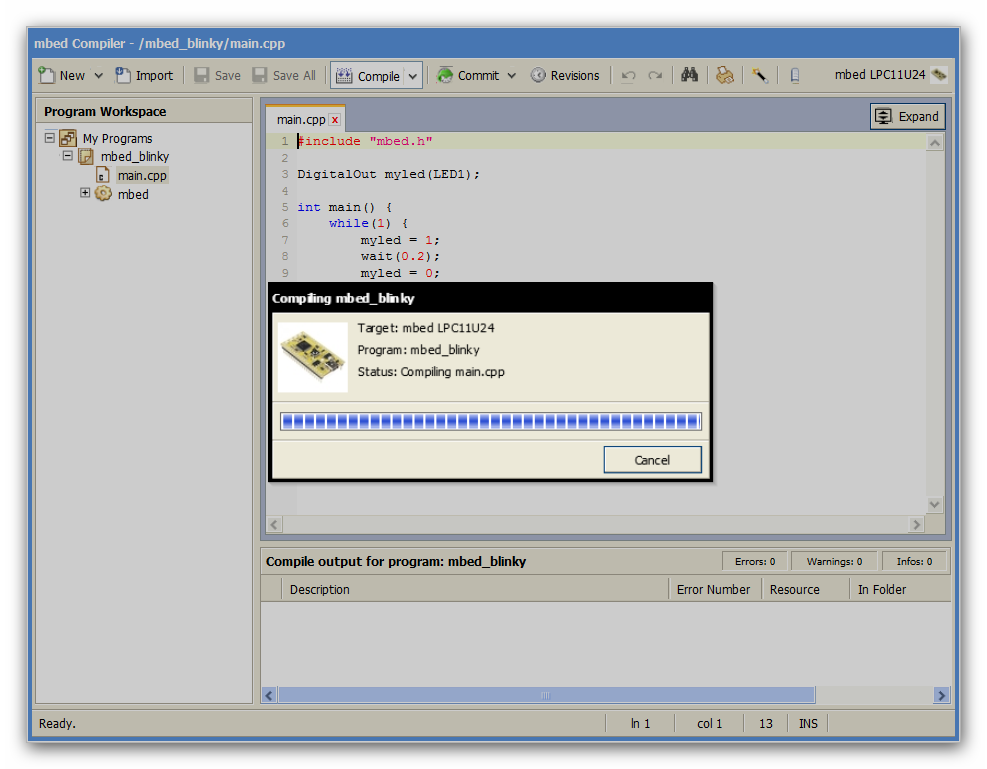
Task: Collapse the mbed_blinky program node
Action: click(x=67, y=155)
